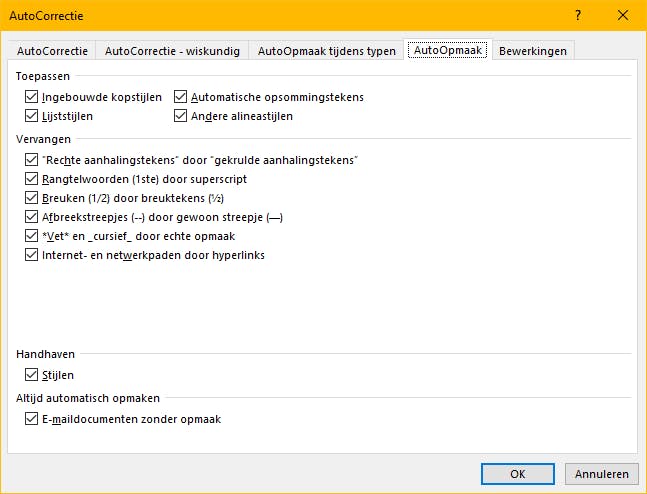Select the AutoOpmaak tijdens typen tab
The image size is (647, 494).
(326, 51)
